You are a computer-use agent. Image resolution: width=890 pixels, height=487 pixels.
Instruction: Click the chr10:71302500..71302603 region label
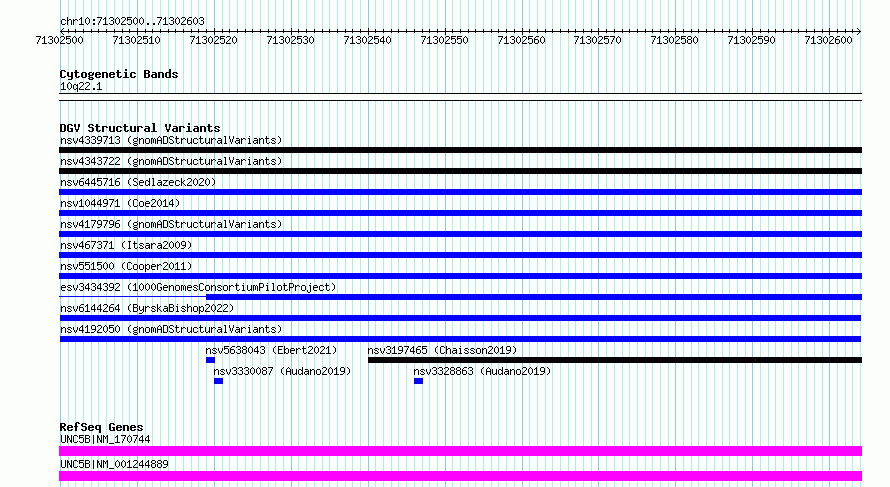(x=132, y=21)
